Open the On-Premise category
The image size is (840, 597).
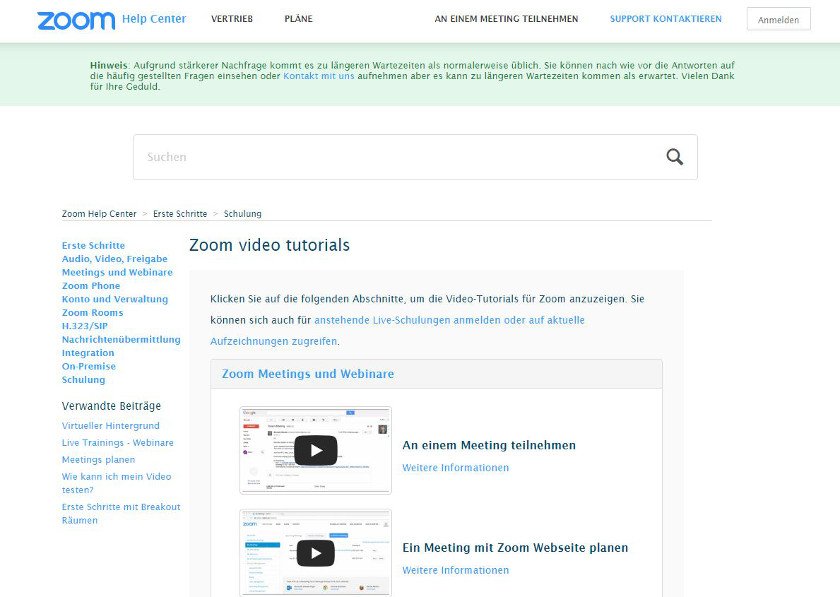coord(89,366)
